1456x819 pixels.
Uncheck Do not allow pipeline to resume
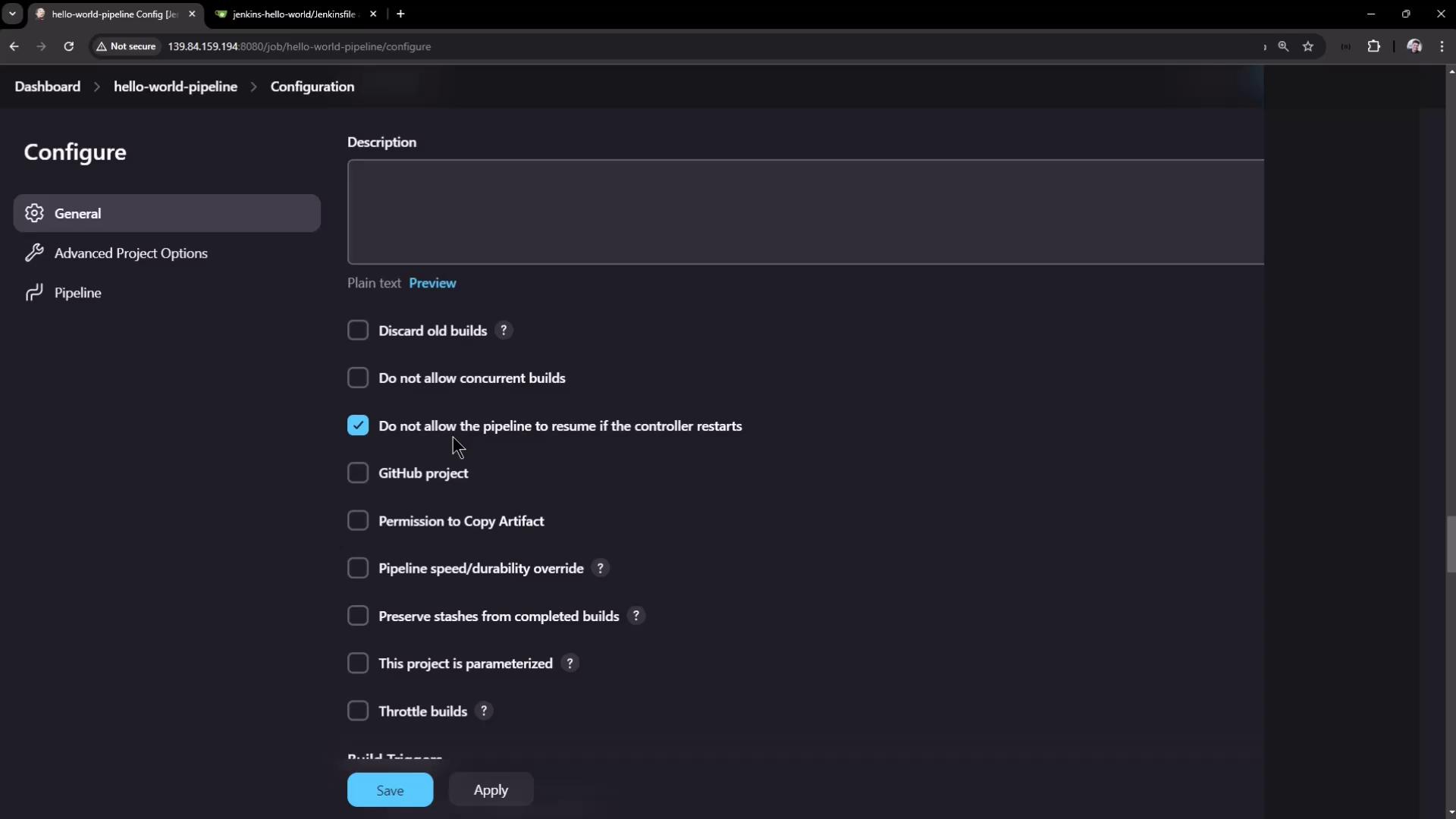358,425
